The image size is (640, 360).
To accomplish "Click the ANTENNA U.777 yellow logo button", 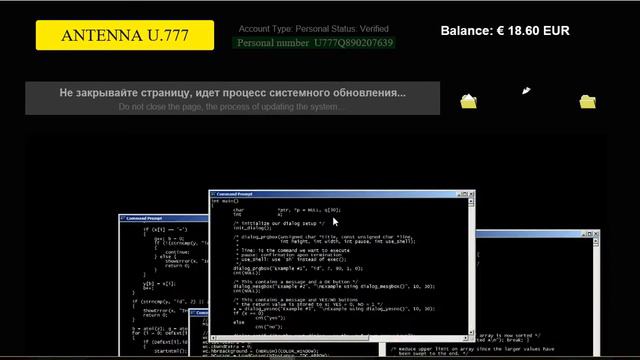I will pyautogui.click(x=125, y=35).
